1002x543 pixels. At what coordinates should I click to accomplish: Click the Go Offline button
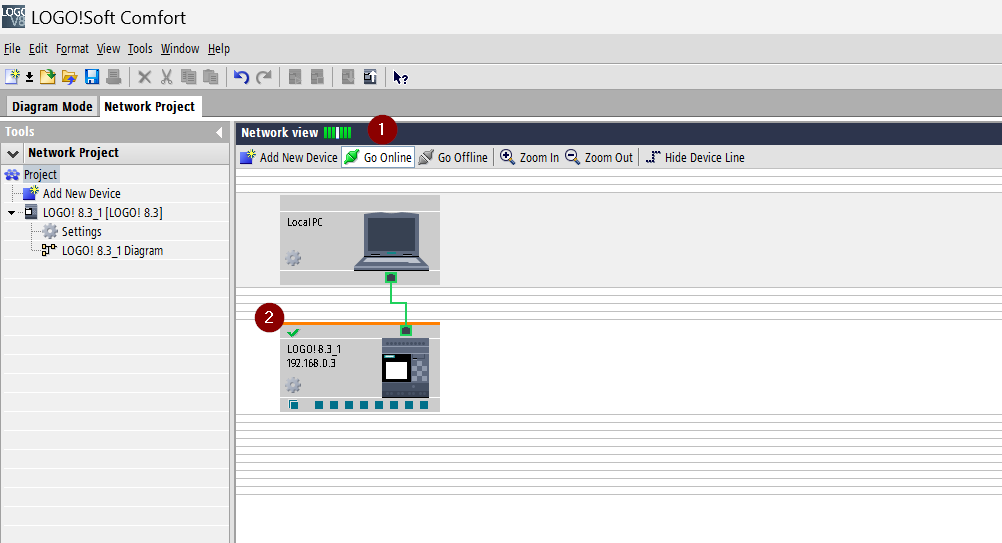pos(453,157)
